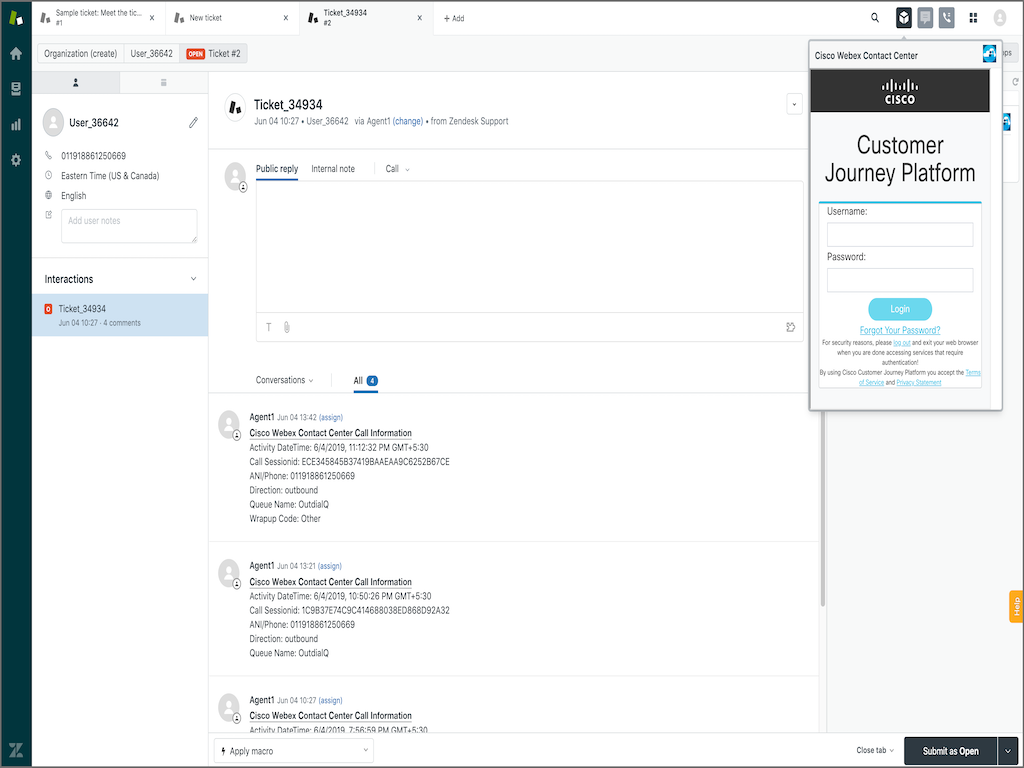Click the search magnifier icon
1024x768 pixels.
tap(875, 18)
